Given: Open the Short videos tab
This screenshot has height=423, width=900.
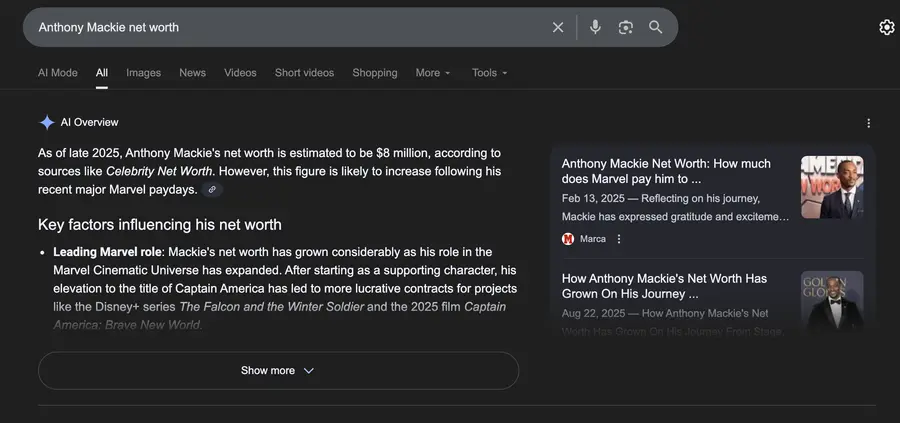Looking at the screenshot, I should point(304,73).
